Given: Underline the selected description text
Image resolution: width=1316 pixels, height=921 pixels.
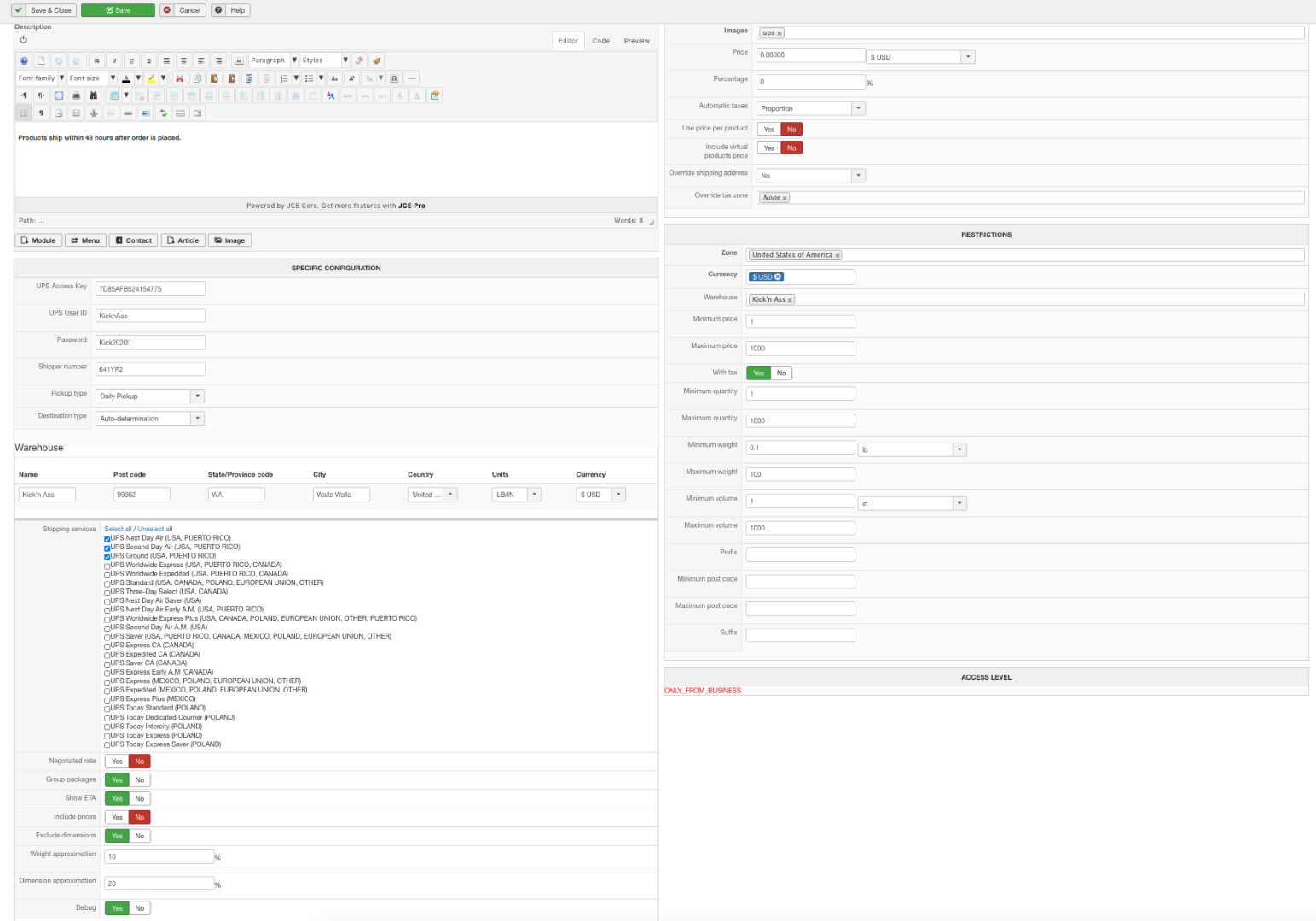Looking at the screenshot, I should [131, 61].
